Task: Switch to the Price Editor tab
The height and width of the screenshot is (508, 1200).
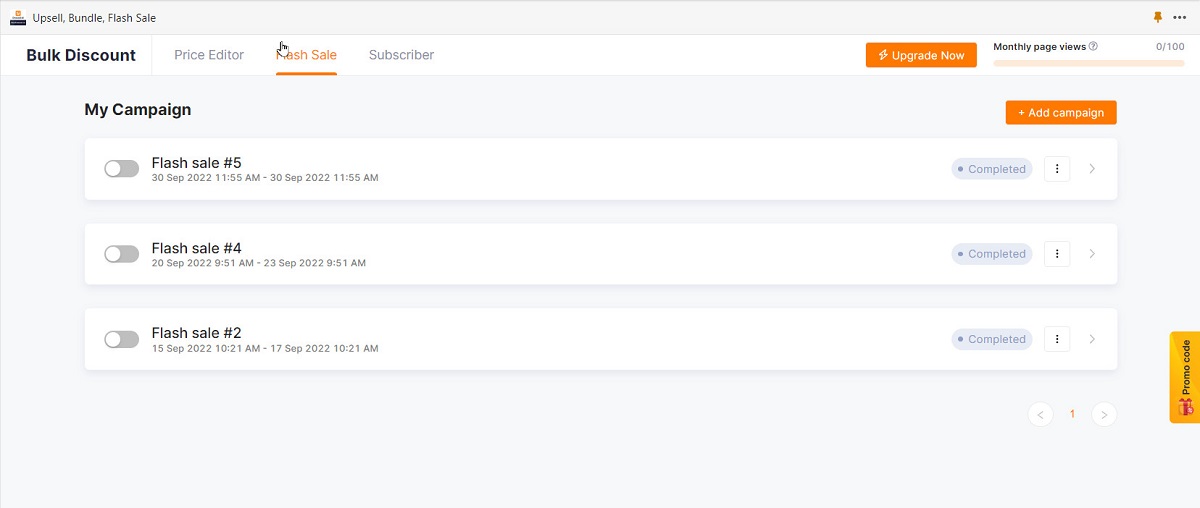Action: 209,55
